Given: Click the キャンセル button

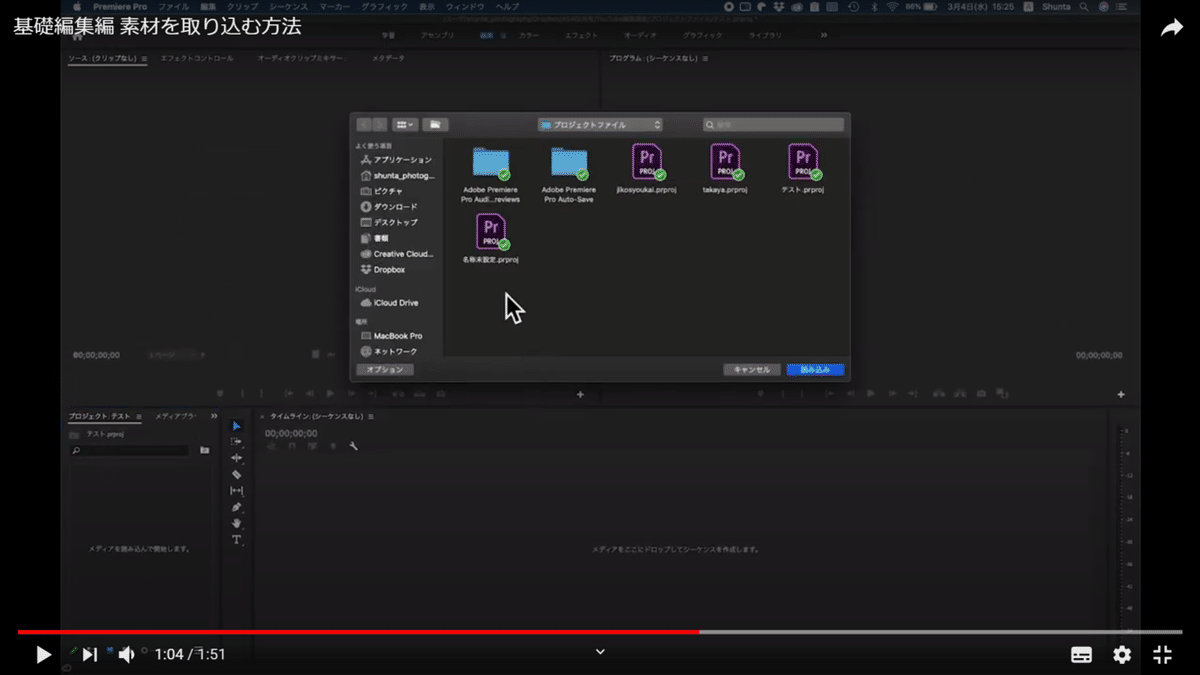Looking at the screenshot, I should 752,370.
